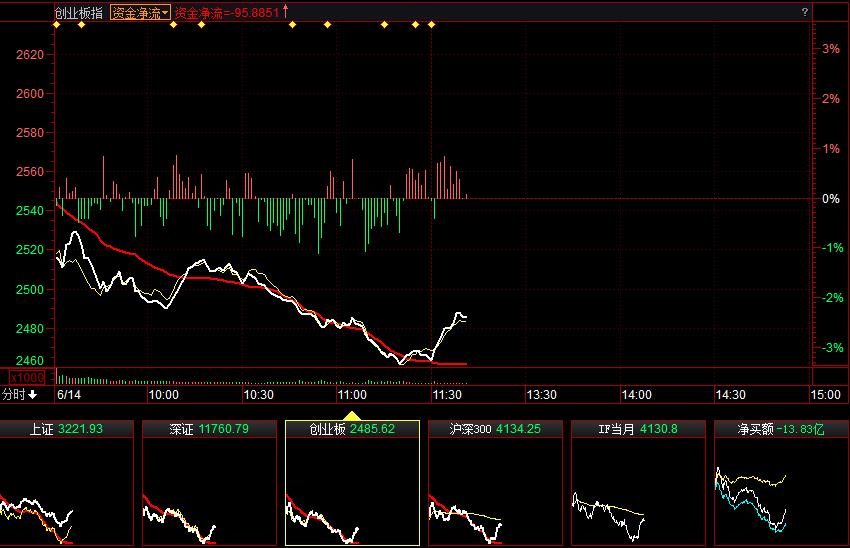
Task: Click the 创业板指 index title
Action: pos(79,12)
